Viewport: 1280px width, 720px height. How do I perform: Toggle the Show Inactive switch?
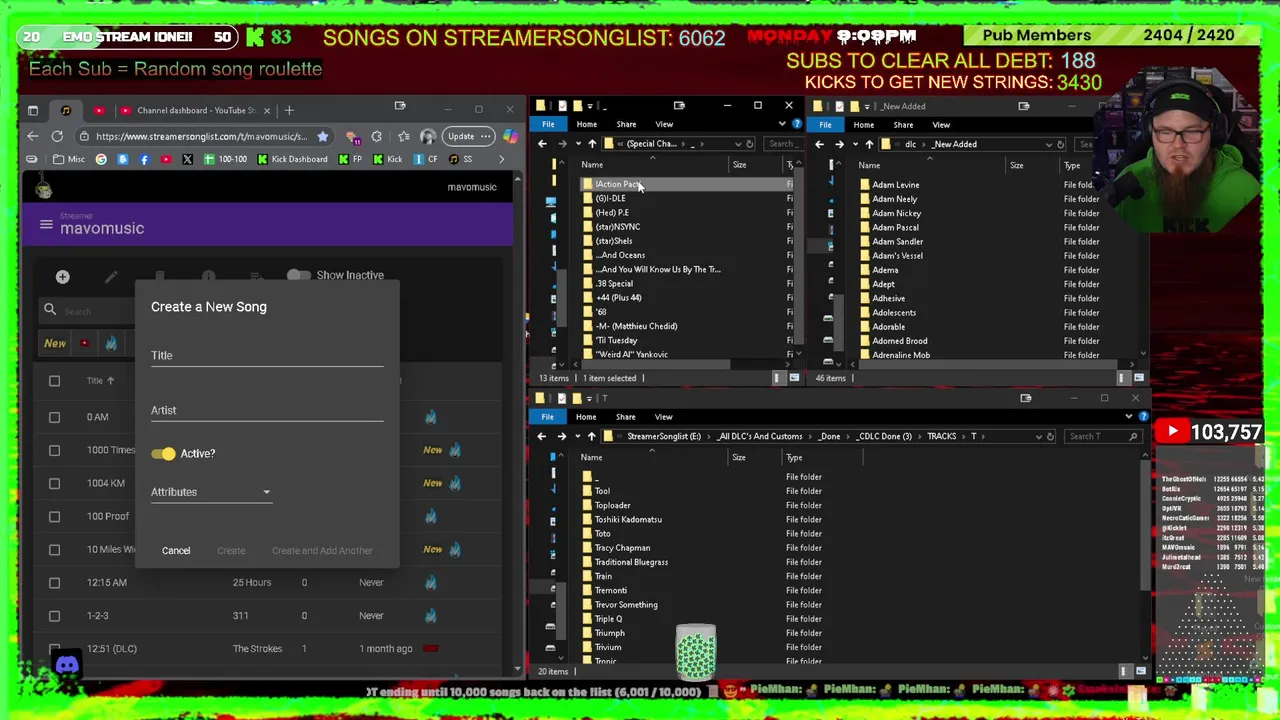pos(298,275)
